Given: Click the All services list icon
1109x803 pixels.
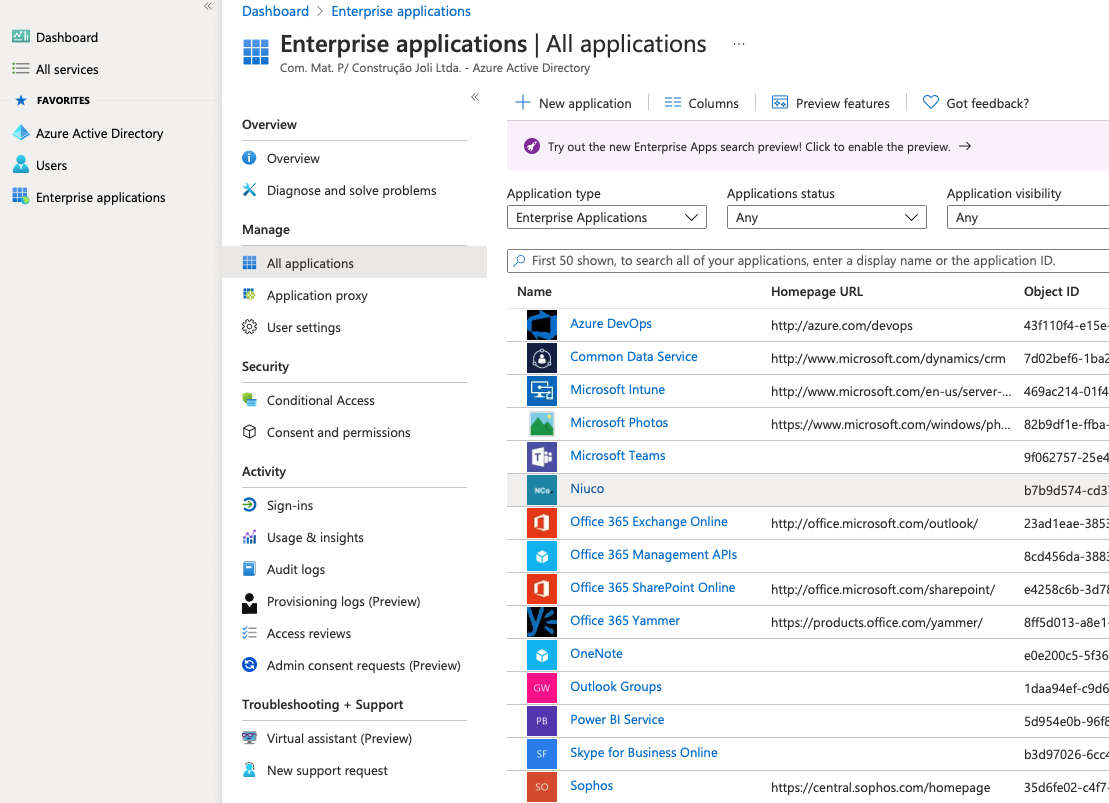Looking at the screenshot, I should pos(21,69).
